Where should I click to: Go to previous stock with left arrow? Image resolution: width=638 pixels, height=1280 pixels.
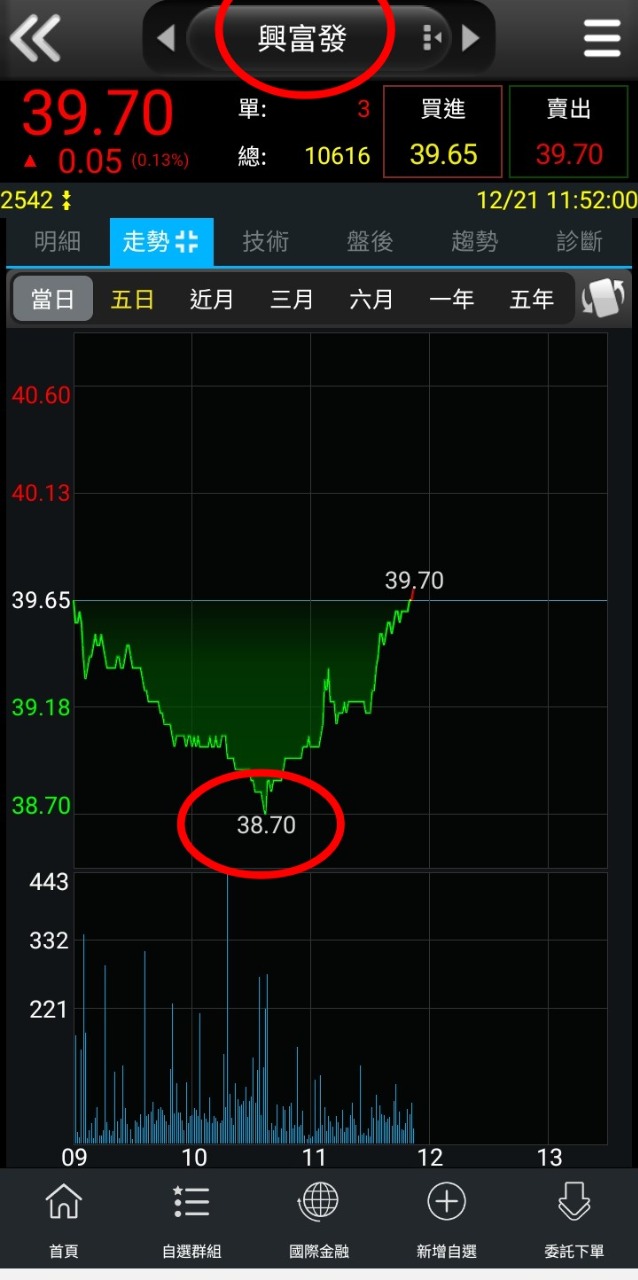(x=166, y=39)
